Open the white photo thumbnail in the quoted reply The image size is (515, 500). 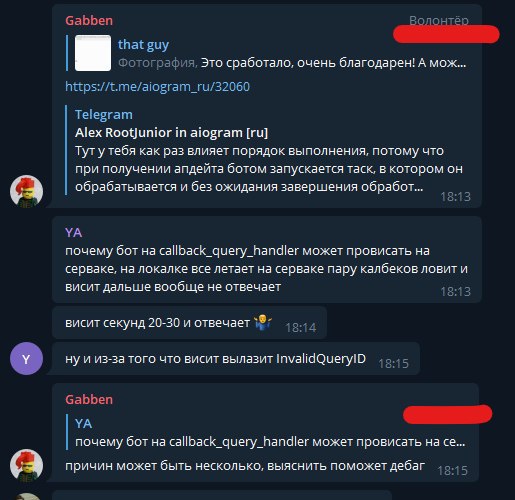click(93, 53)
